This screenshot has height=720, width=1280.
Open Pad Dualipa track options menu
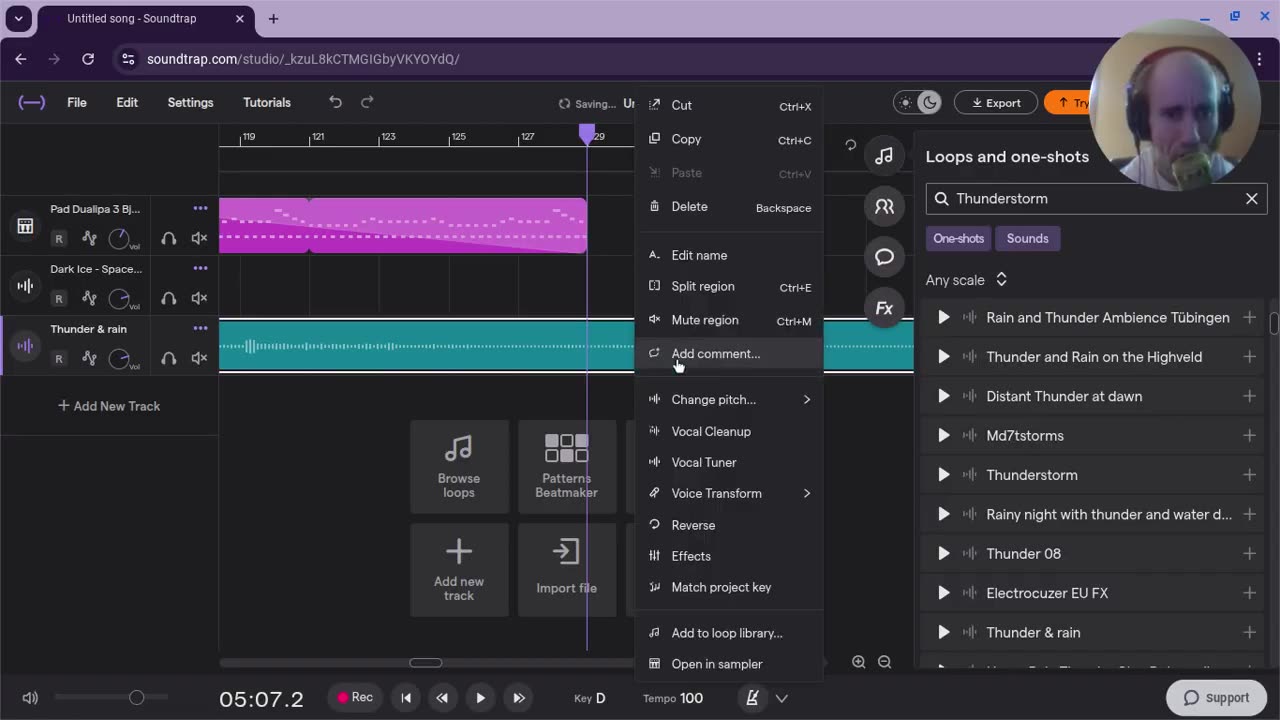click(x=200, y=208)
